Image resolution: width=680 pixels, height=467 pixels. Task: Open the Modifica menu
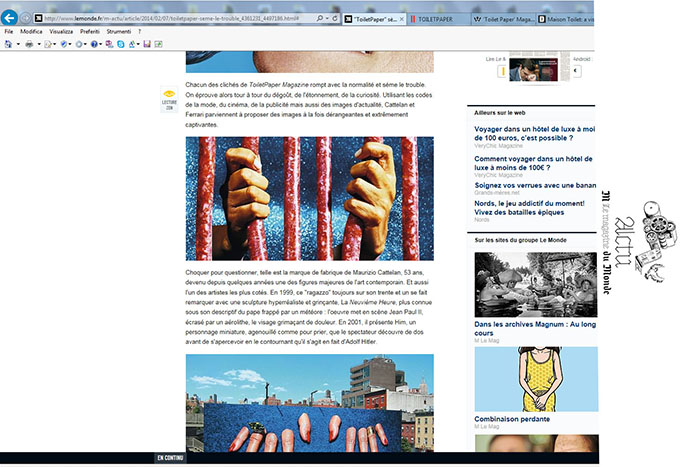31,32
